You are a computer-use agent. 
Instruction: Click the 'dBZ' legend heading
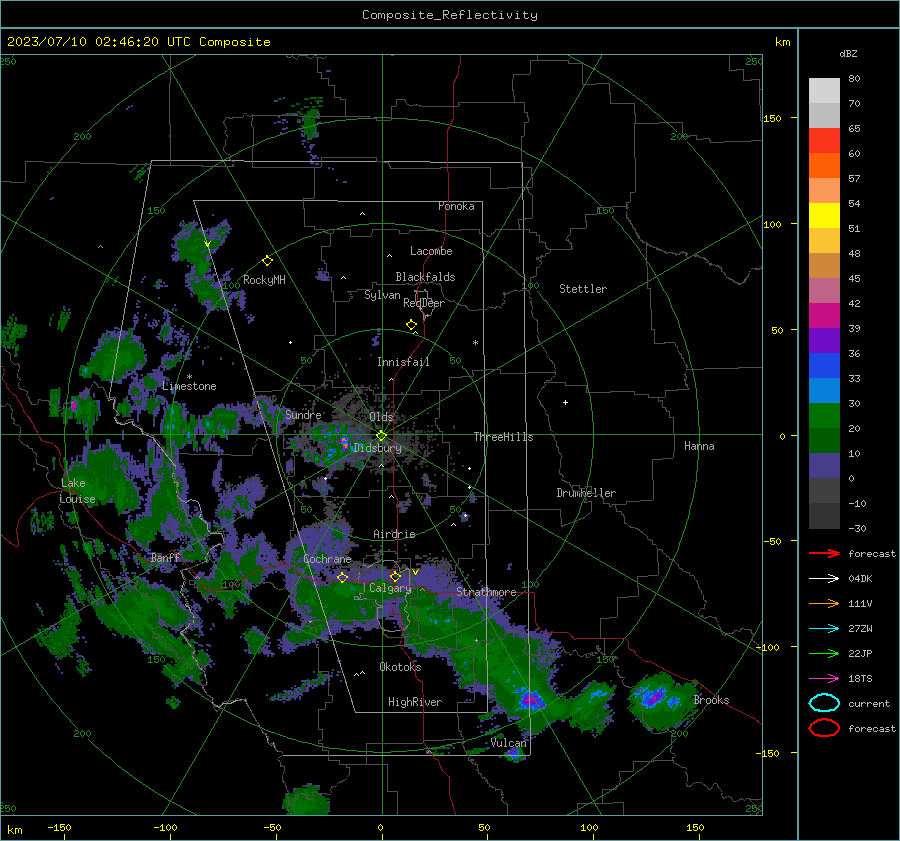(x=848, y=53)
